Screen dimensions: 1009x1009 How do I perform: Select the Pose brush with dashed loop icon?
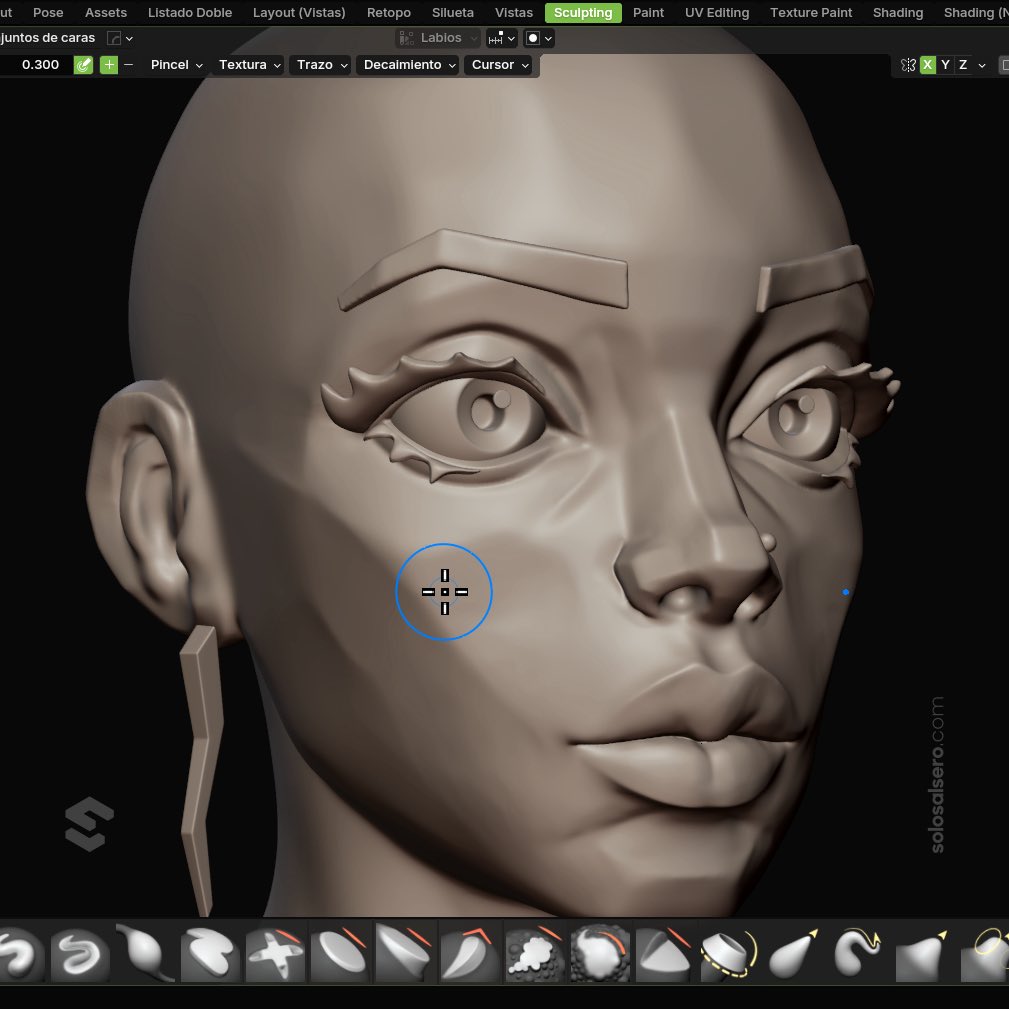coord(729,953)
